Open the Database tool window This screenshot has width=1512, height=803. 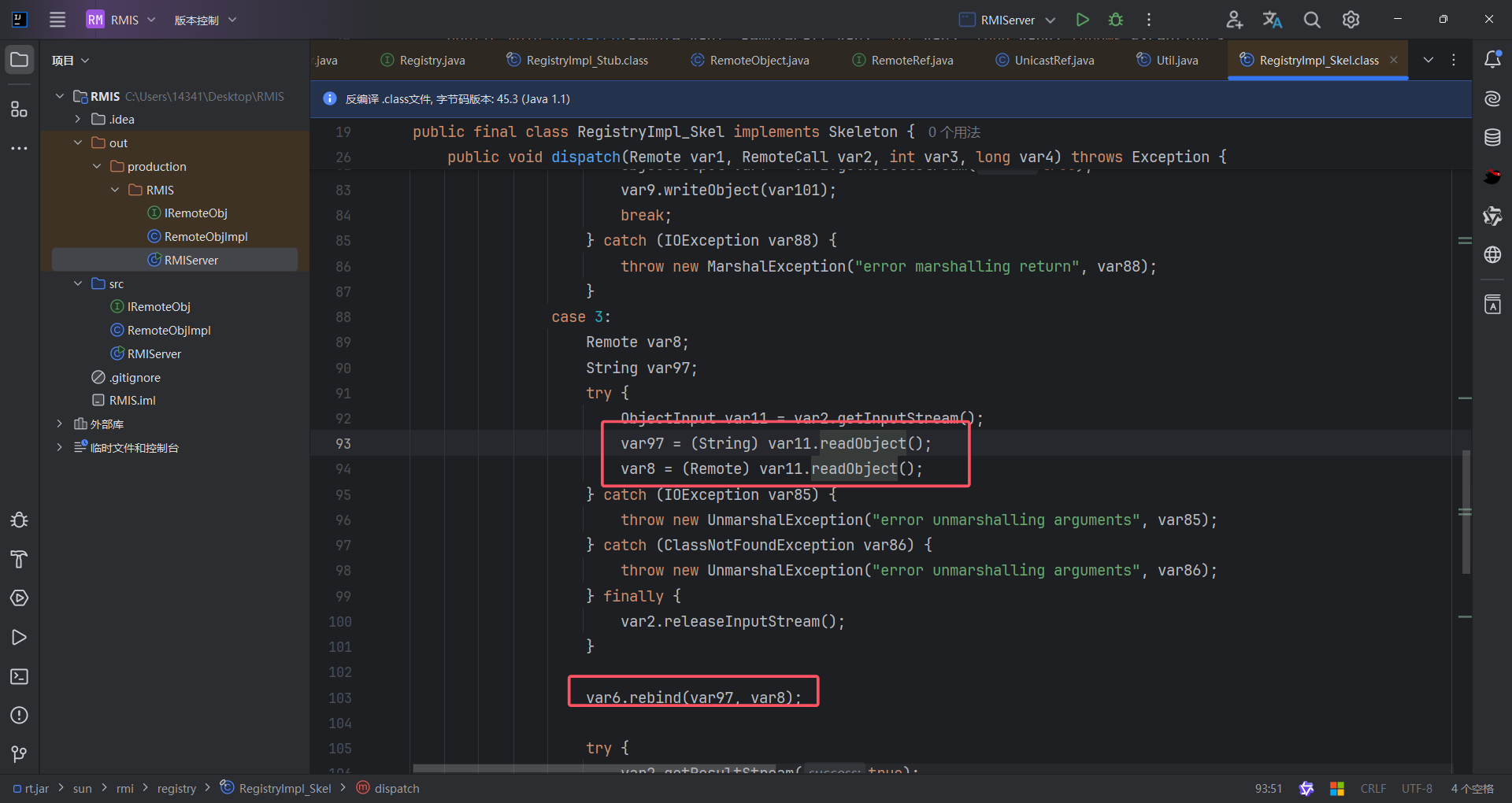coord(1492,138)
